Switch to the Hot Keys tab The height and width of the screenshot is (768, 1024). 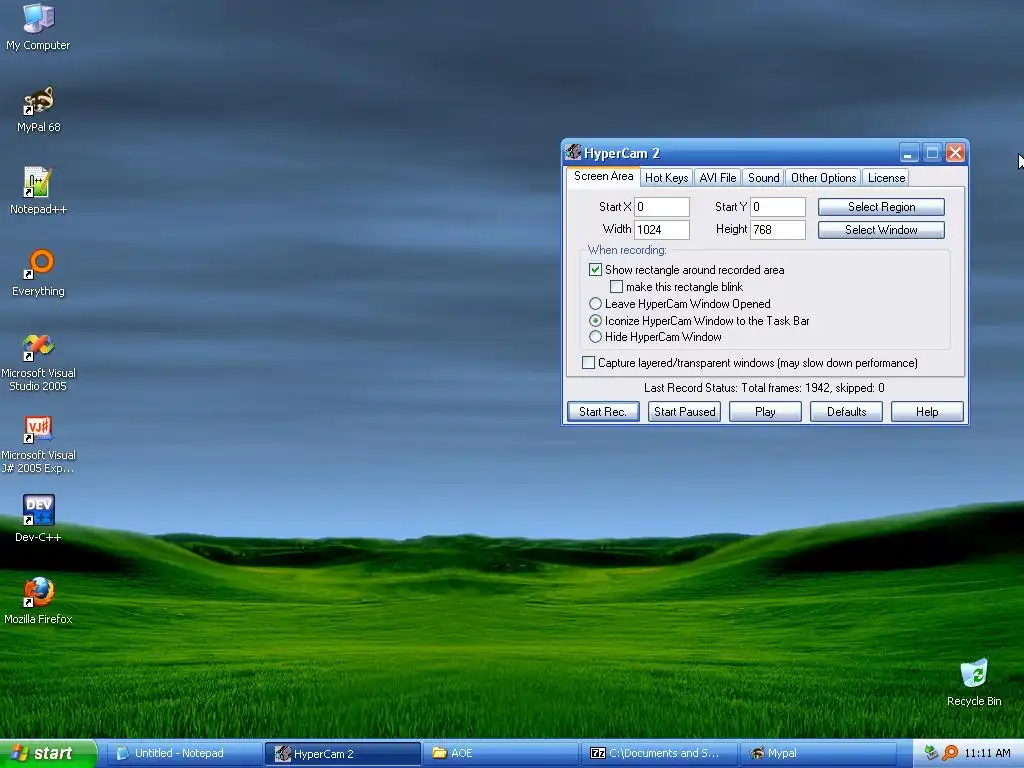(667, 178)
